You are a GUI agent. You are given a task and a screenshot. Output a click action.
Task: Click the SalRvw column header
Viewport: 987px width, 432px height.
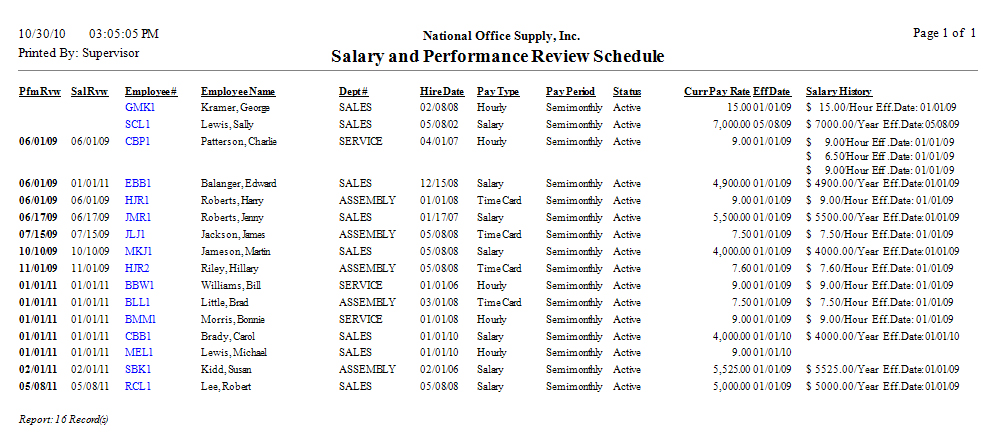89,91
